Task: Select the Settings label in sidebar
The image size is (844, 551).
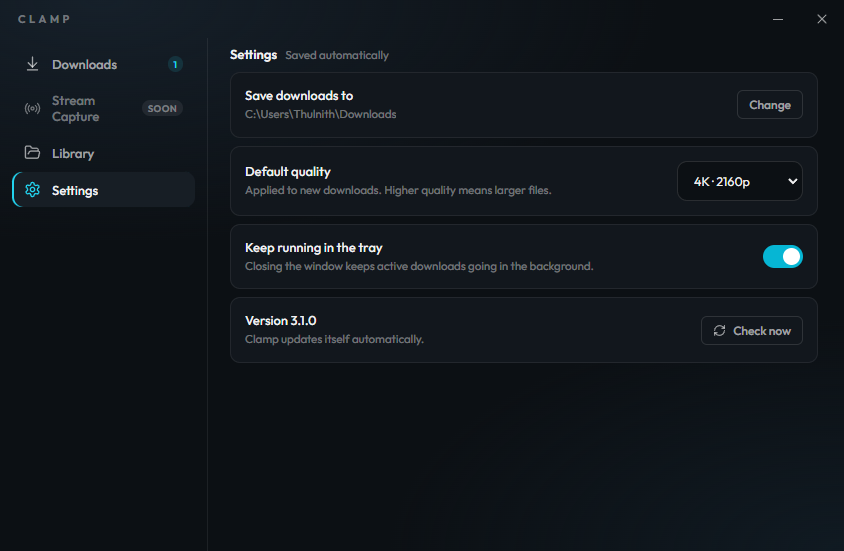Action: [x=75, y=190]
